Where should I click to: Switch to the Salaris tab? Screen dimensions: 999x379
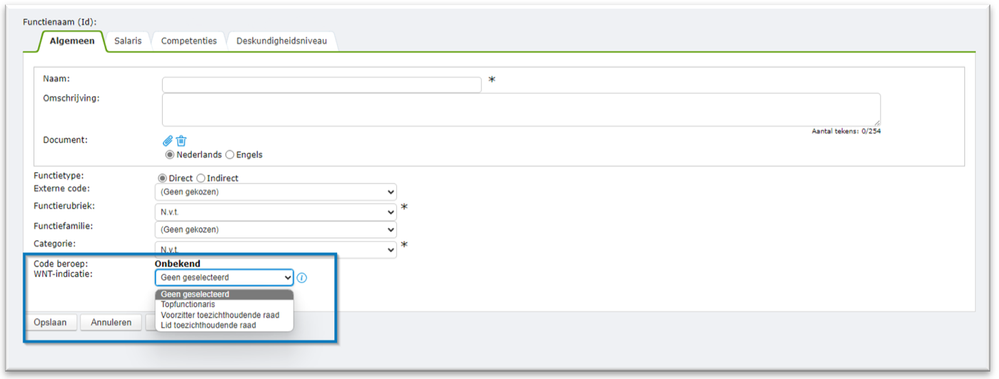point(128,41)
